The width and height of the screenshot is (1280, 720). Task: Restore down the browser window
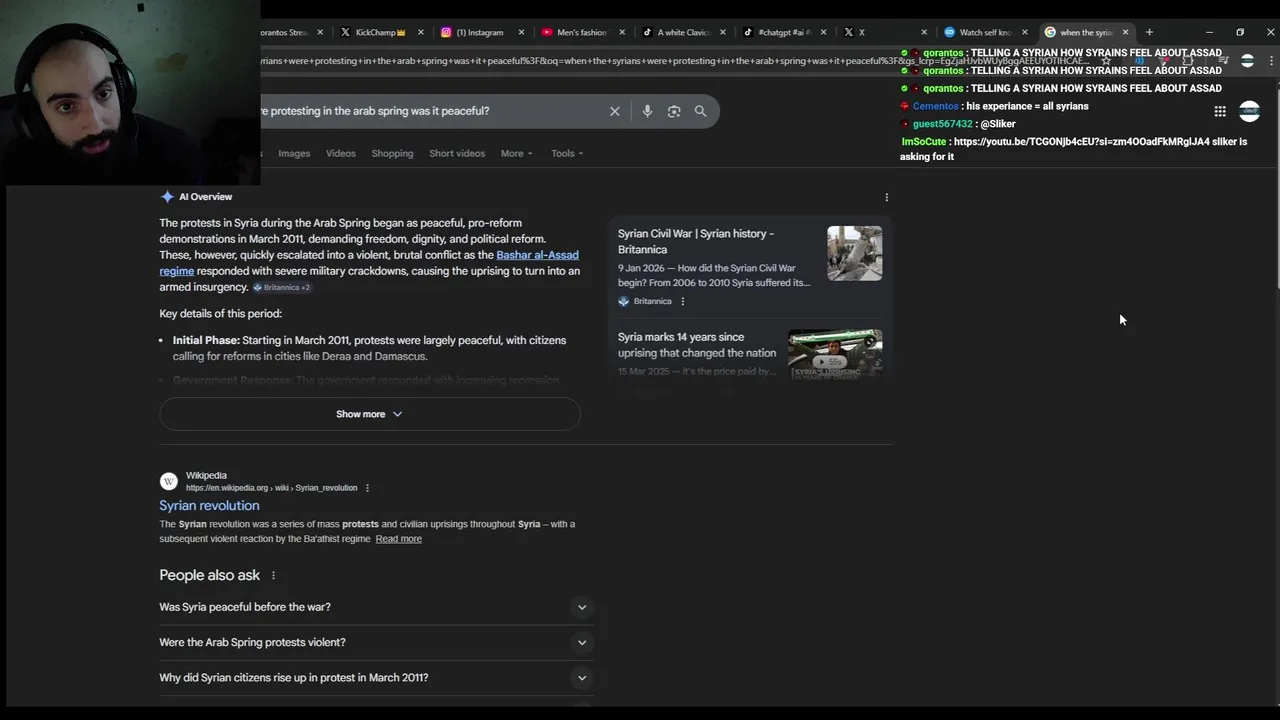coord(1240,32)
